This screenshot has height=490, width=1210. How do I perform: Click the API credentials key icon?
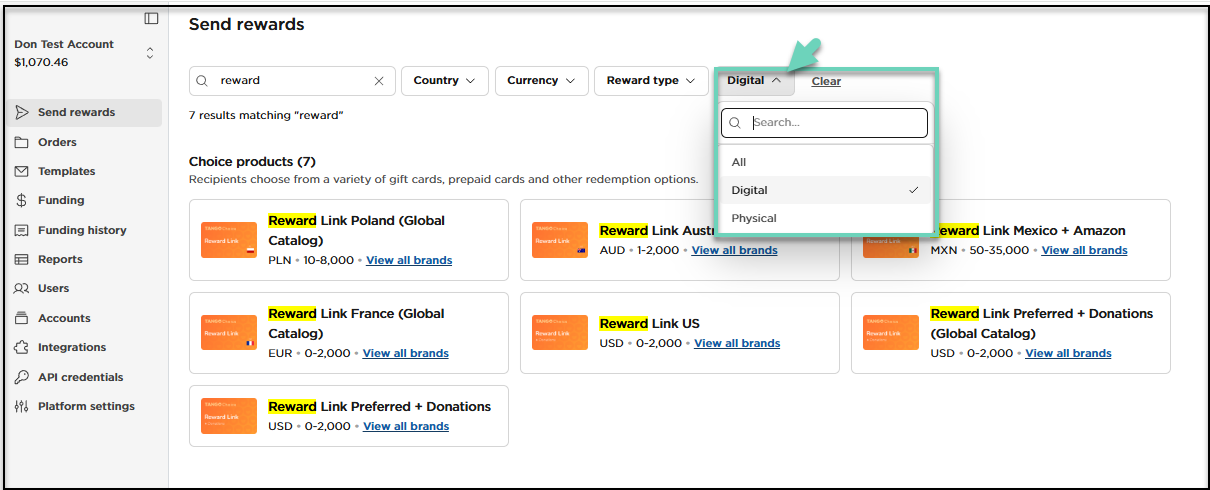21,377
